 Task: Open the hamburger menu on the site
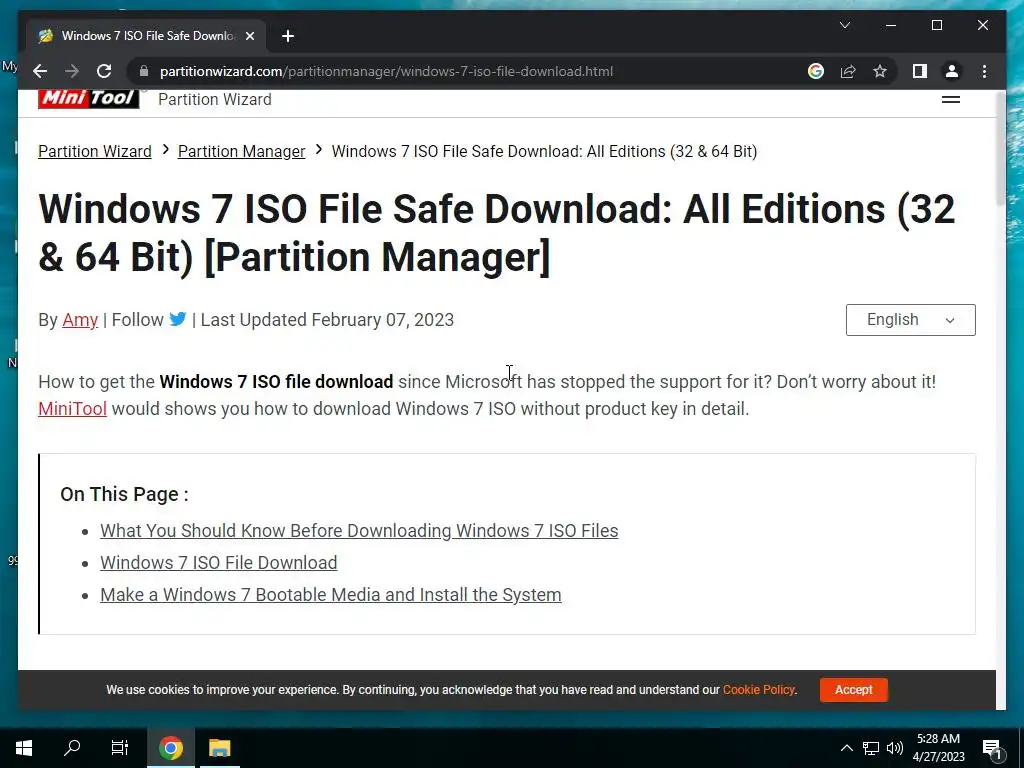(x=950, y=99)
